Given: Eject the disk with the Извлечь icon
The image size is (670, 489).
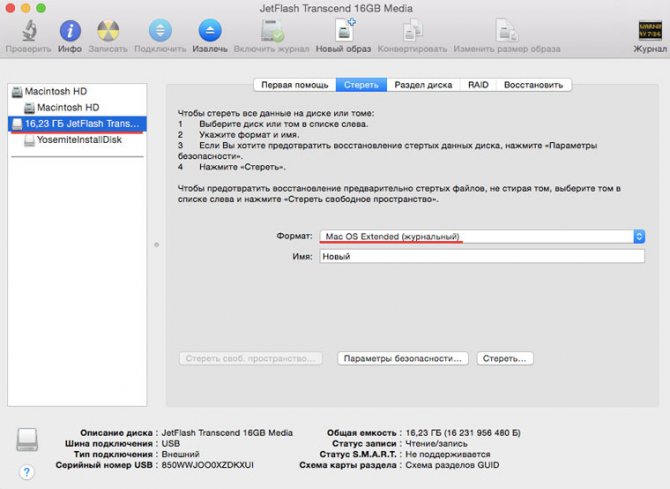Looking at the screenshot, I should pos(210,31).
